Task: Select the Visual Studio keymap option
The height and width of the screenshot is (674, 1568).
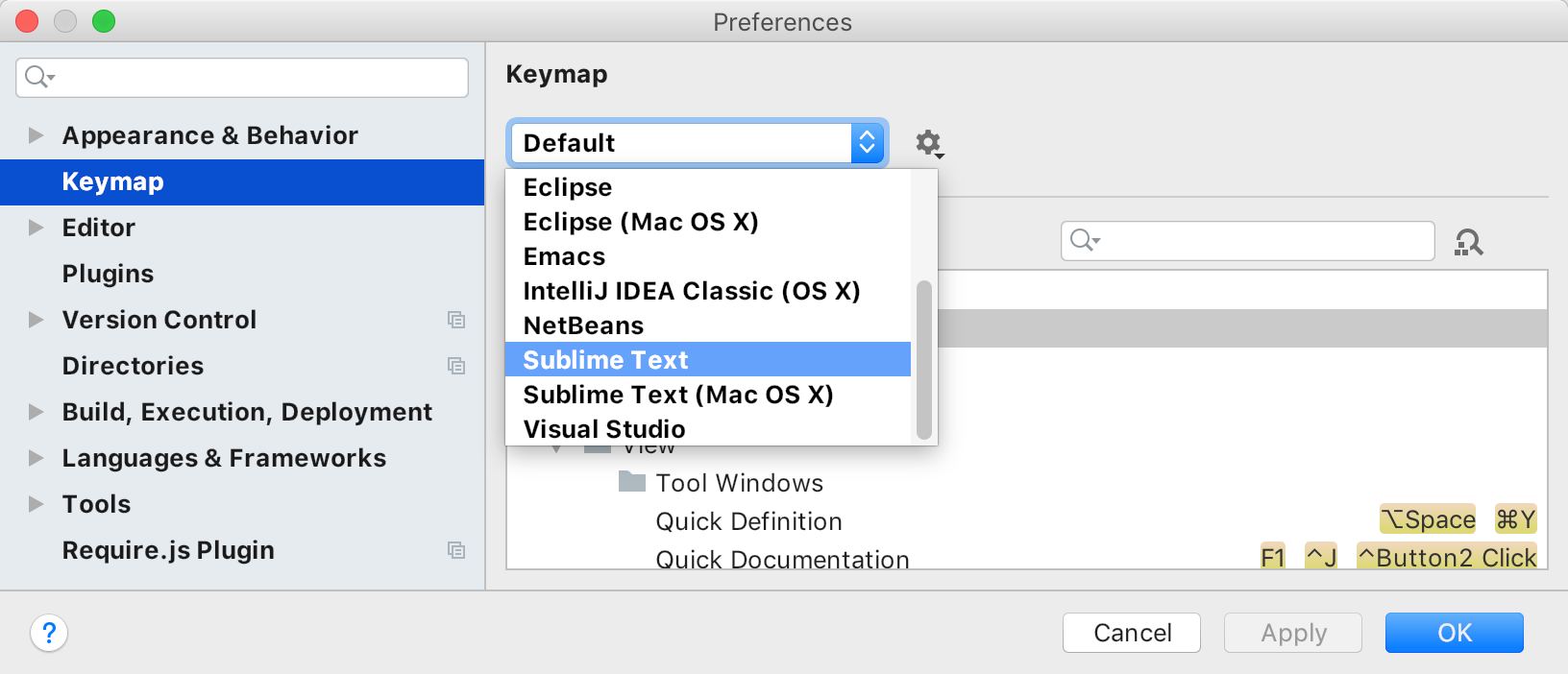Action: coord(708,429)
